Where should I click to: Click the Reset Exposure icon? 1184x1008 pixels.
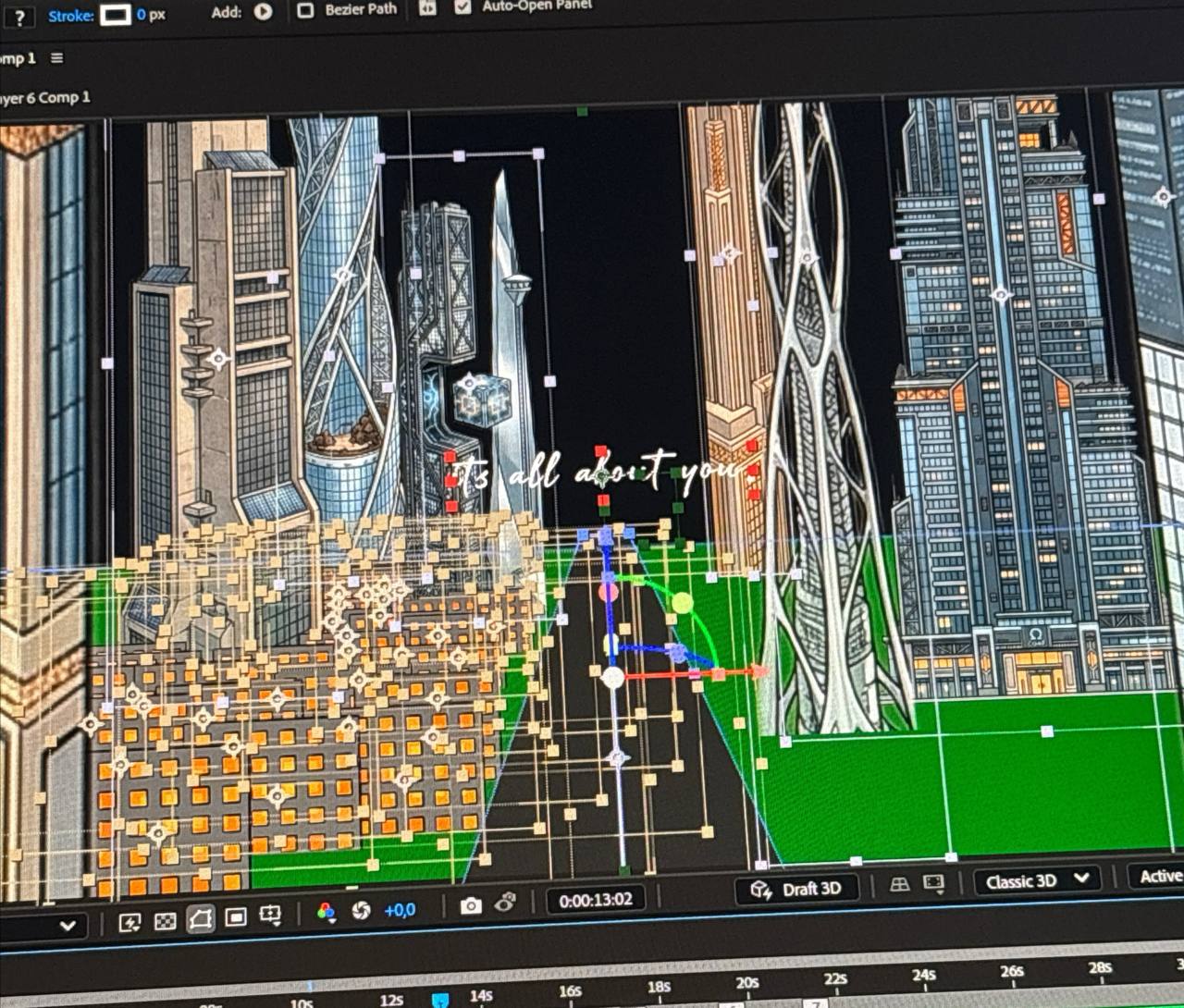tap(361, 911)
